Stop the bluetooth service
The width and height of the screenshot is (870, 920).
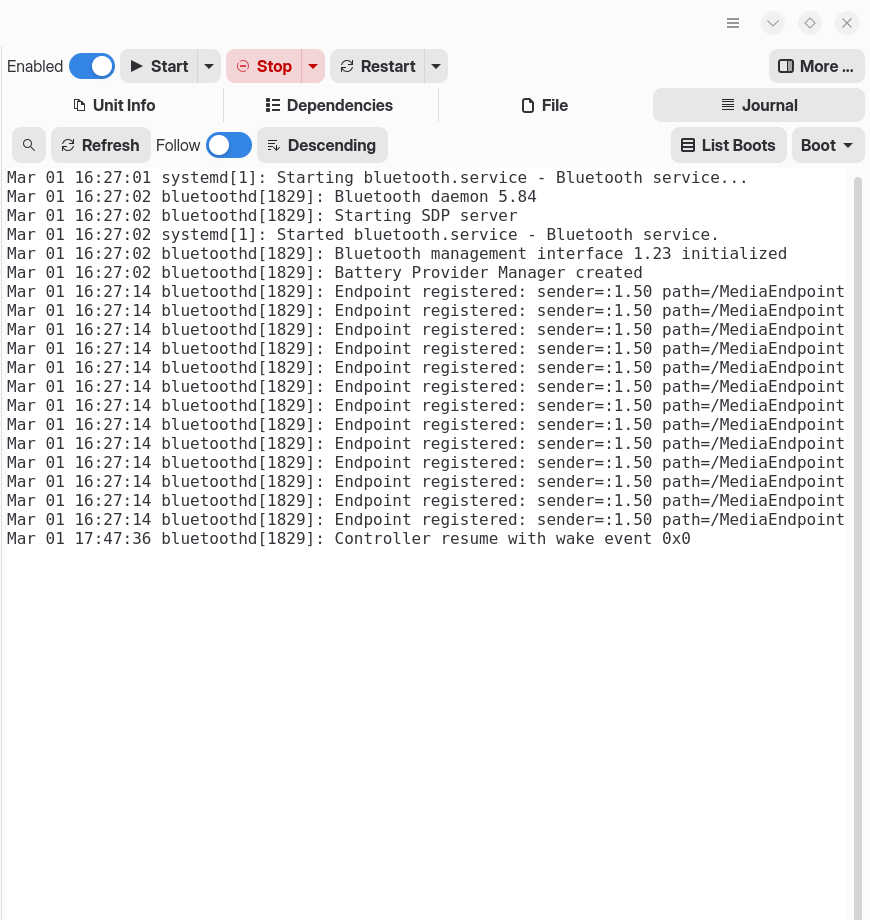pyautogui.click(x=263, y=66)
